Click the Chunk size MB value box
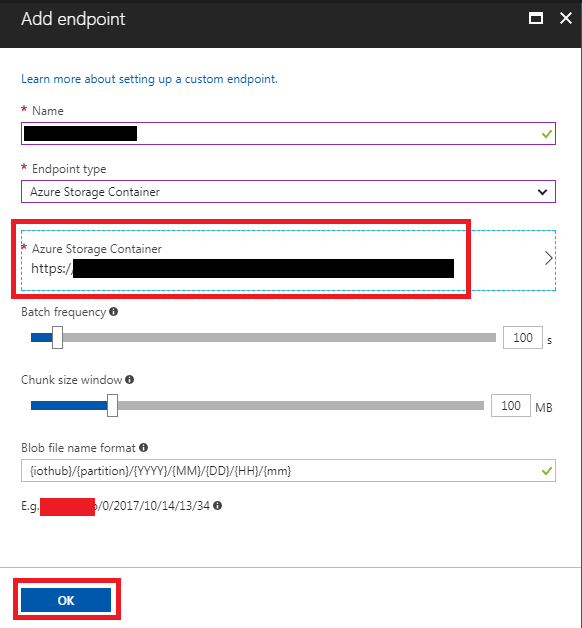This screenshot has width=582, height=628. (x=511, y=405)
